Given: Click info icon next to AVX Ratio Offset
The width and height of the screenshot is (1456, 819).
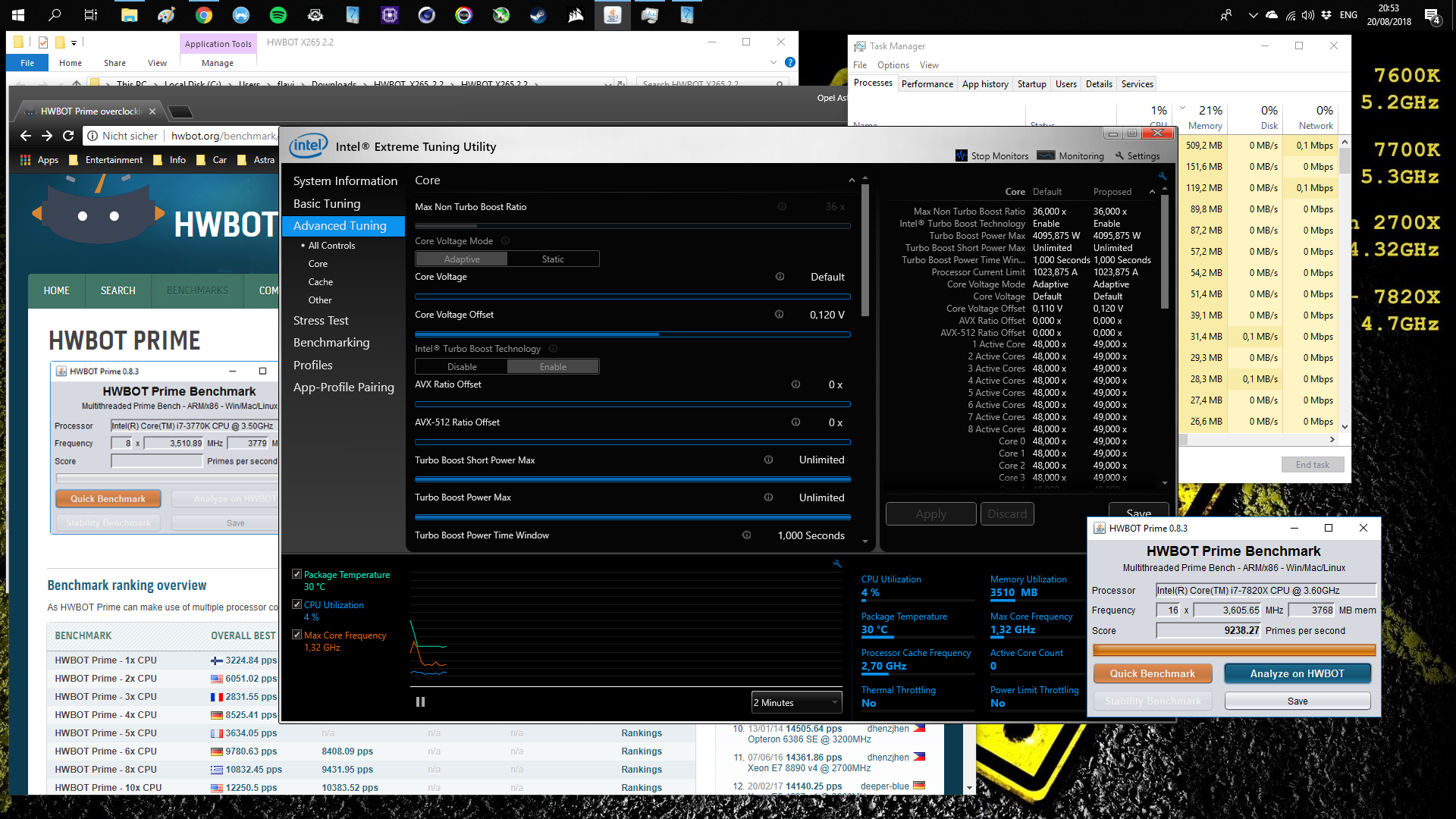Looking at the screenshot, I should pos(795,384).
